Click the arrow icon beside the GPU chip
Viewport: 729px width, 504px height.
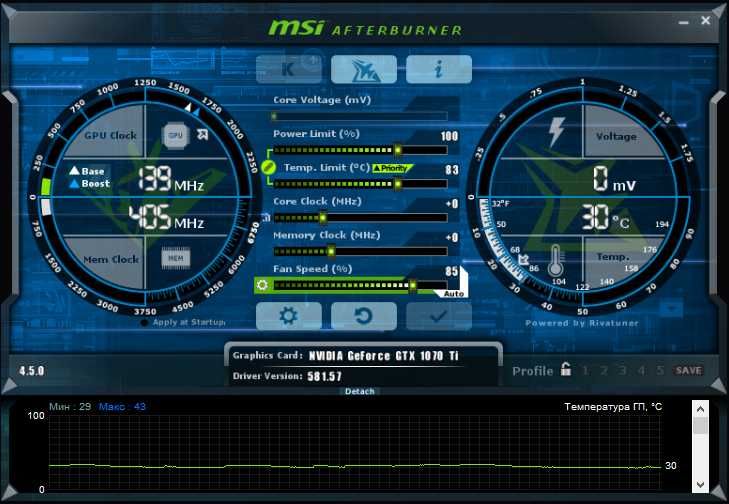point(202,135)
